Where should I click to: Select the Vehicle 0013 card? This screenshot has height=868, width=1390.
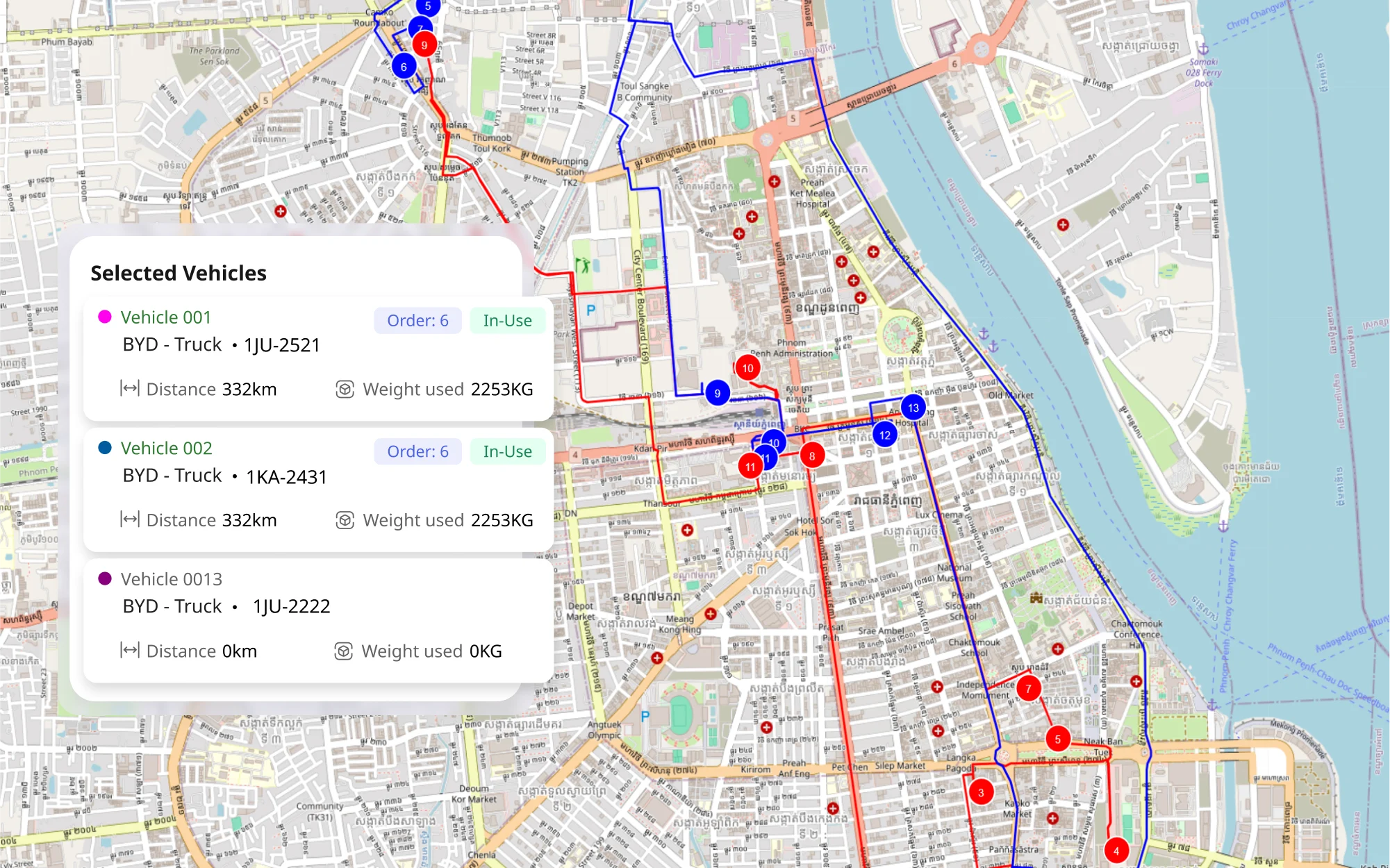point(318,620)
